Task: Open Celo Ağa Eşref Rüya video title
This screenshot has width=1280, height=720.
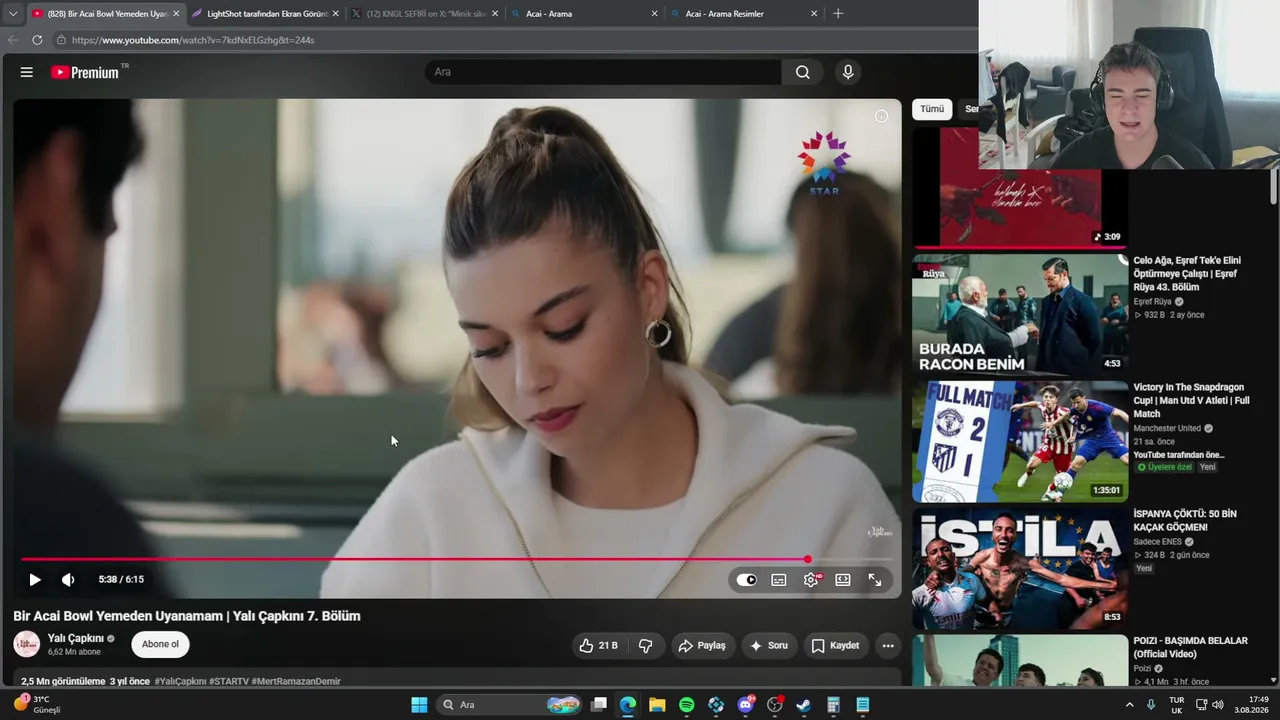Action: [1187, 274]
